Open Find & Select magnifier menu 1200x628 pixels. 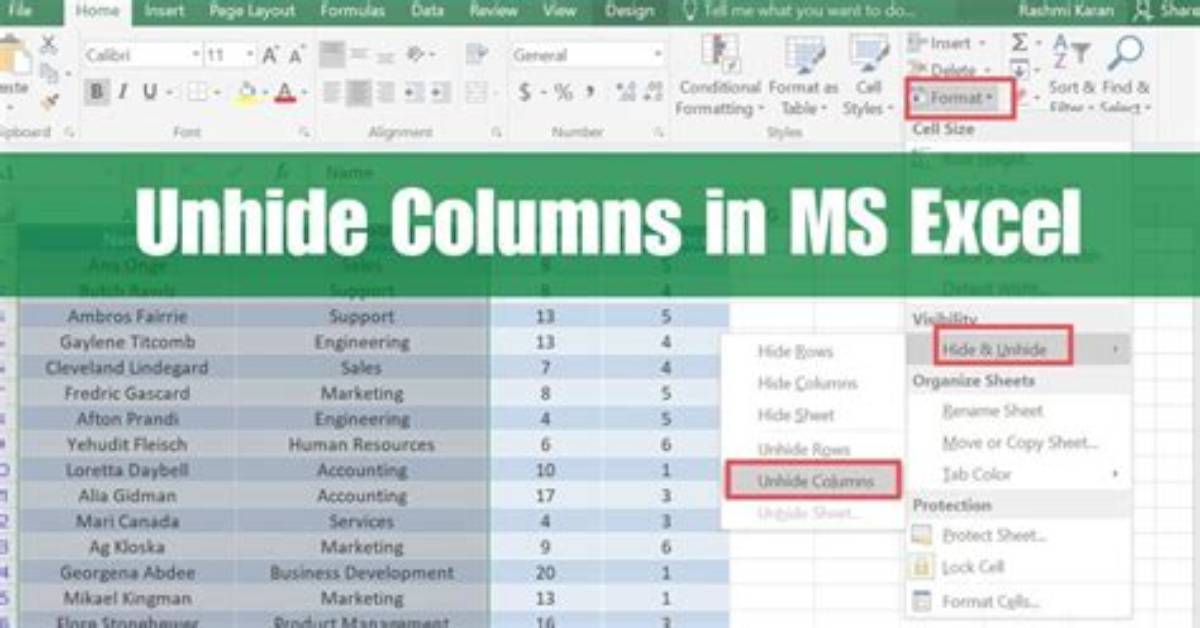[1126, 75]
